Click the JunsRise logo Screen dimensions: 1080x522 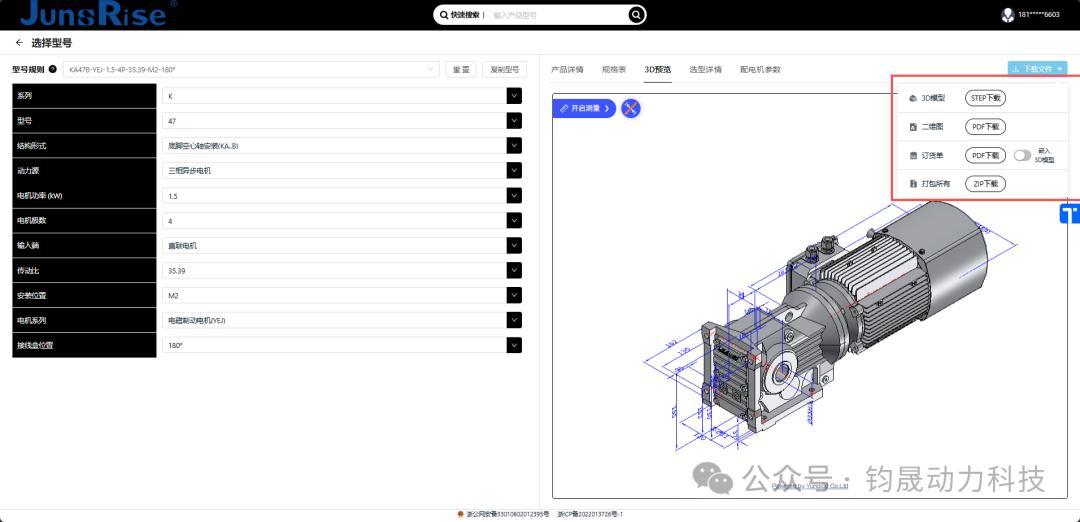[x=97, y=14]
